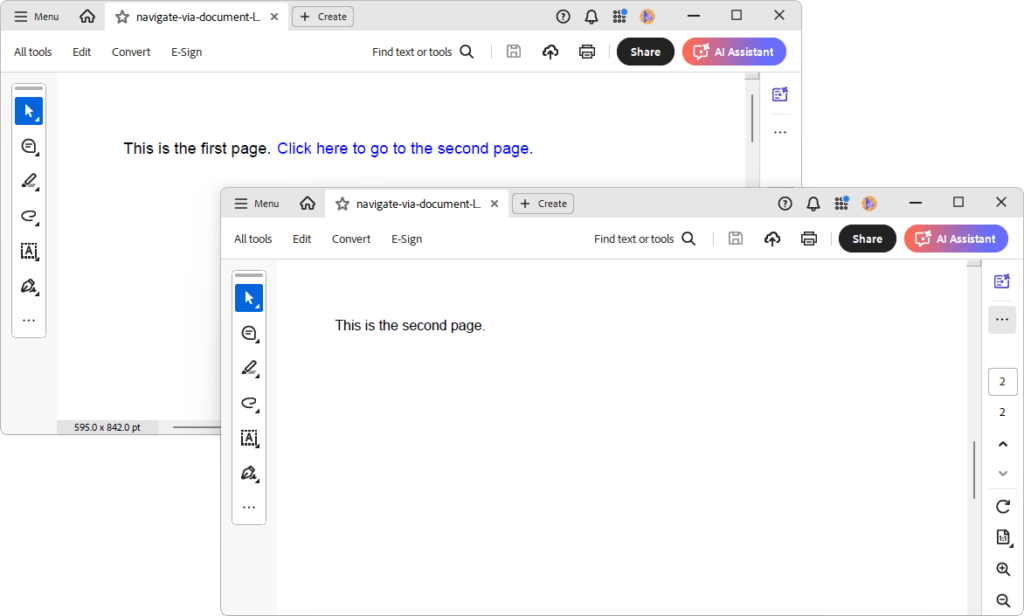Go to the previous page with the up chevron
1024x616 pixels.
1002,443
